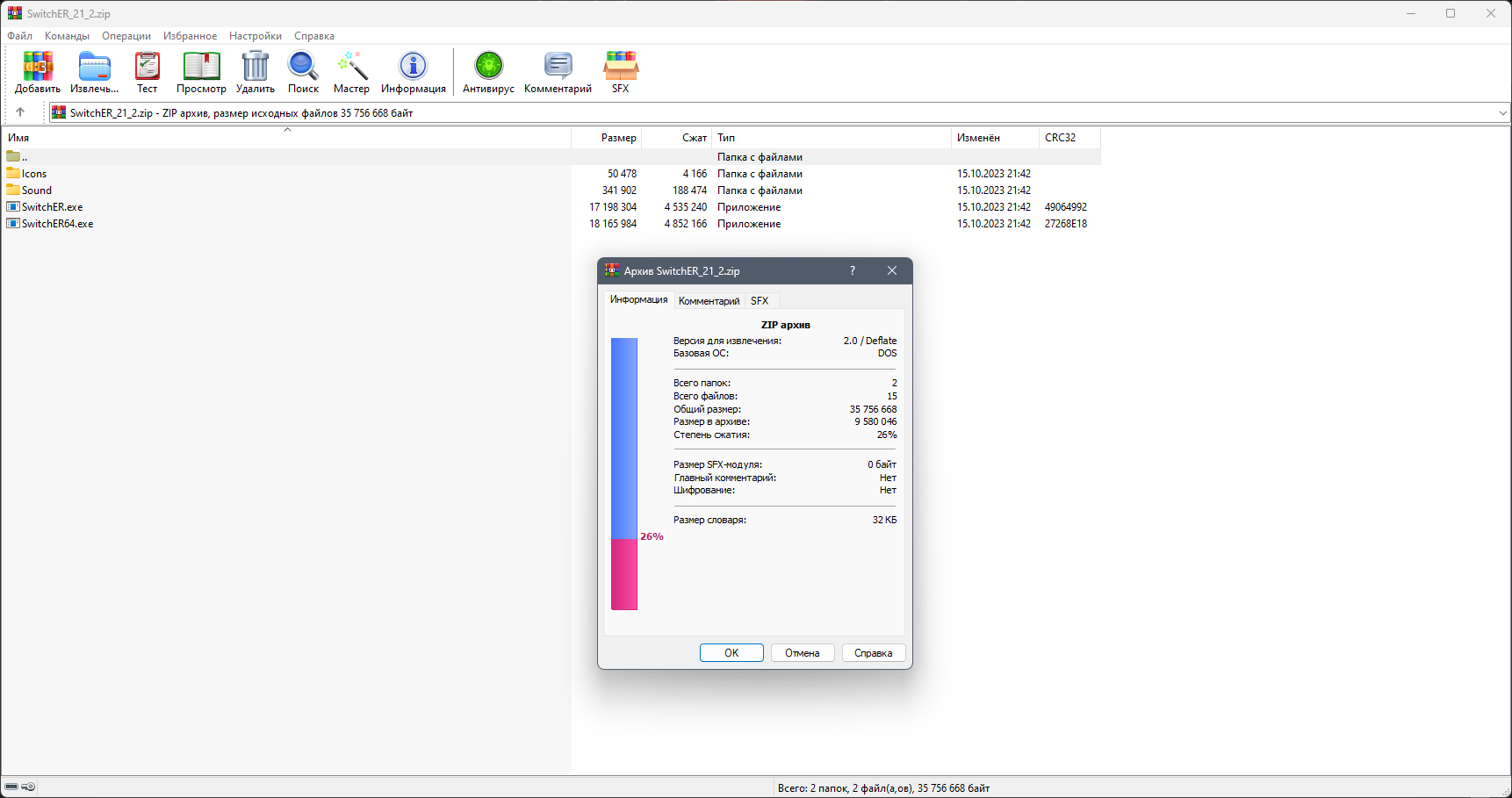This screenshot has width=1512, height=798.
Task: Click the Справка button in dialog
Action: click(x=874, y=653)
